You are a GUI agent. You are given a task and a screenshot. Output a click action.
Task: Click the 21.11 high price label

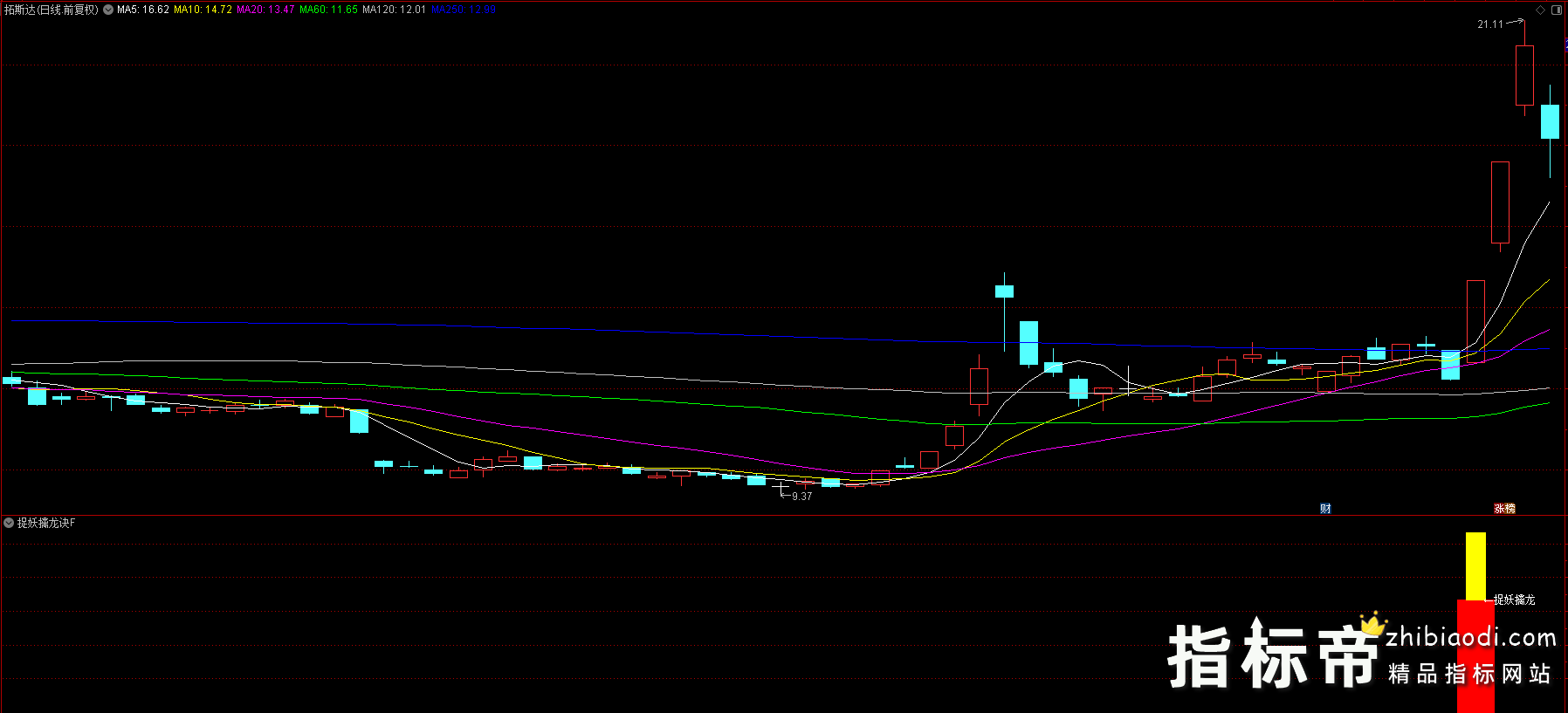1490,24
